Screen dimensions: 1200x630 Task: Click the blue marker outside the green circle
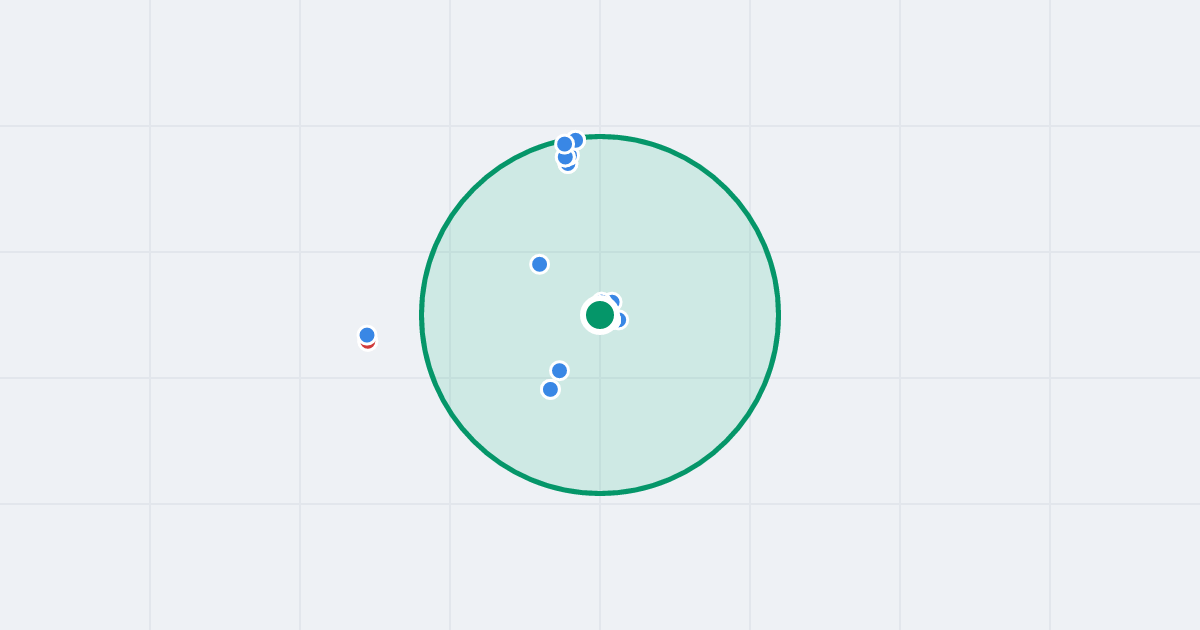click(367, 335)
